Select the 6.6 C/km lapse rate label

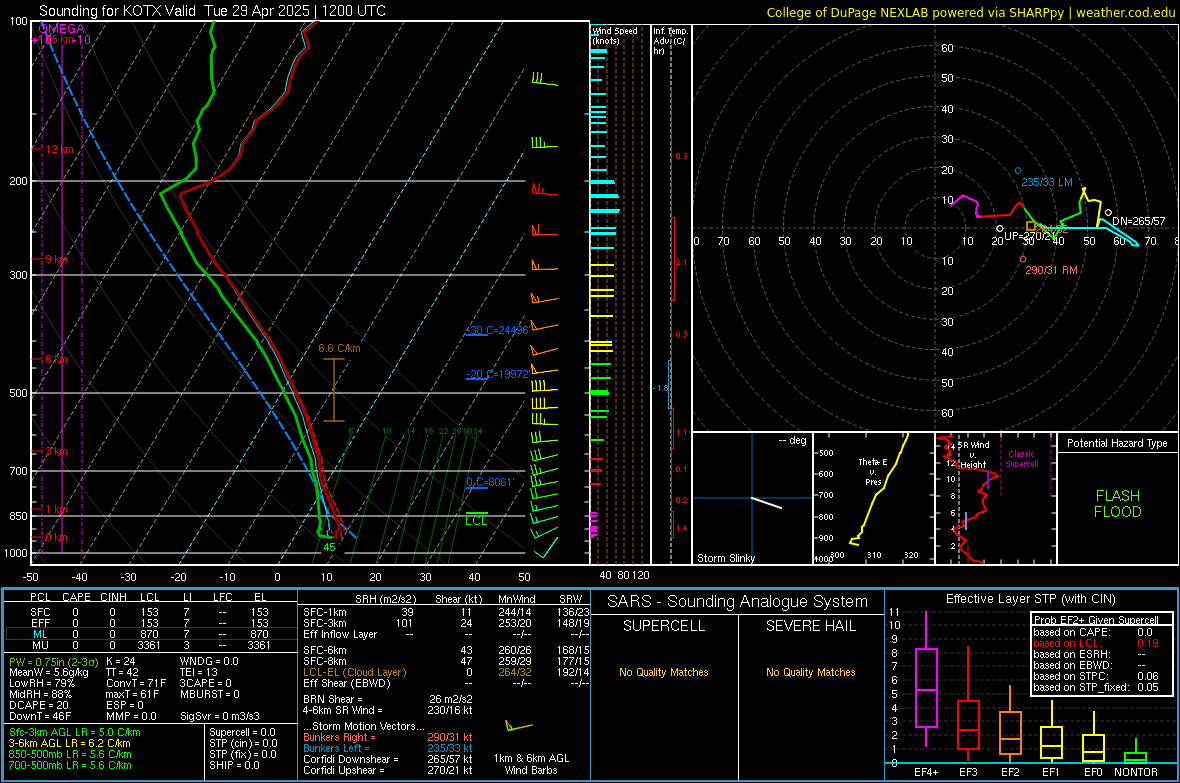(339, 349)
